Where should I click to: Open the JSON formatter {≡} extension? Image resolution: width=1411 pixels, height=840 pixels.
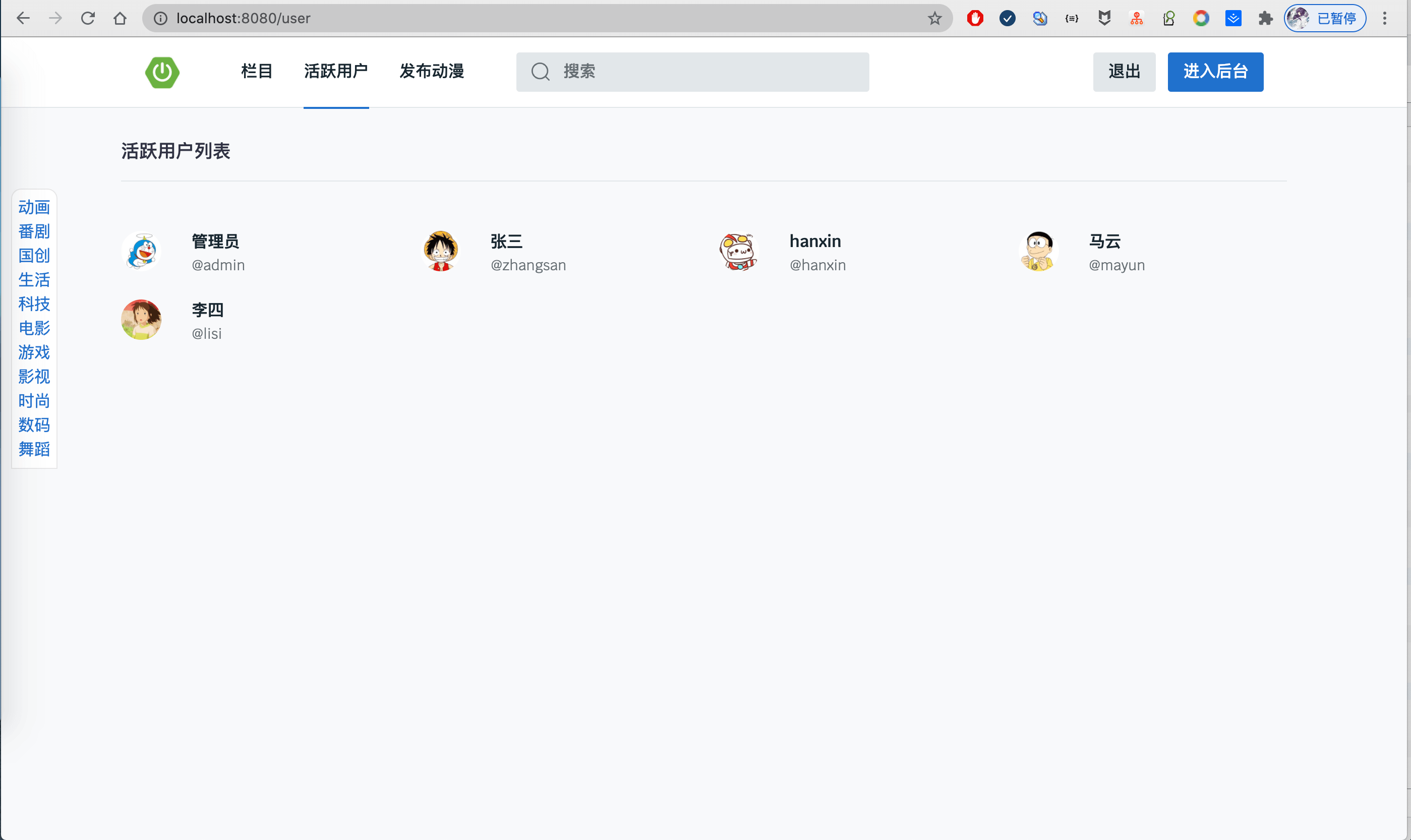1072,18
